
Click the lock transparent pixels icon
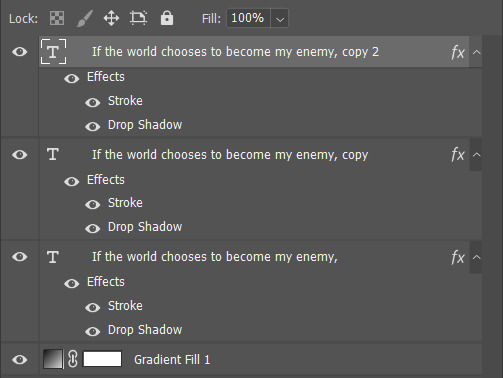[x=57, y=18]
